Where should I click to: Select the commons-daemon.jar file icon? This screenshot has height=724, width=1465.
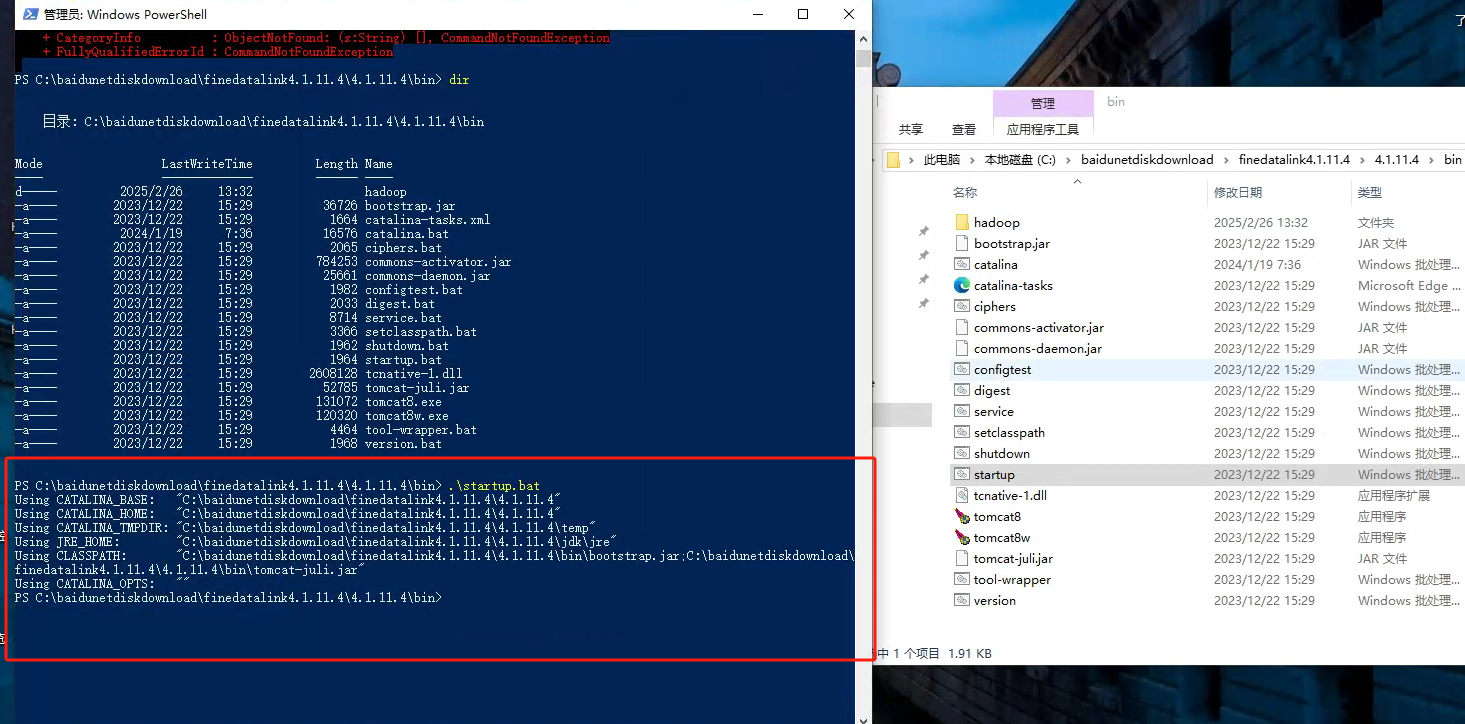click(962, 348)
